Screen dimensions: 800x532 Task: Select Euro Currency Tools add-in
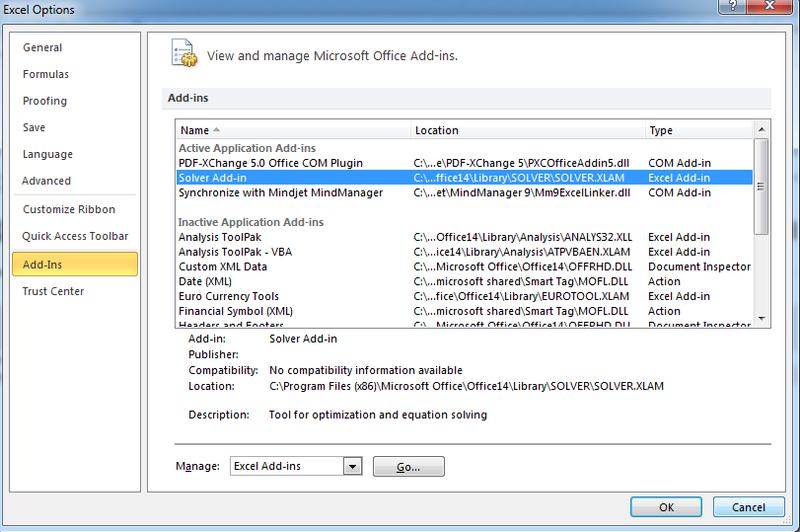pos(464,296)
